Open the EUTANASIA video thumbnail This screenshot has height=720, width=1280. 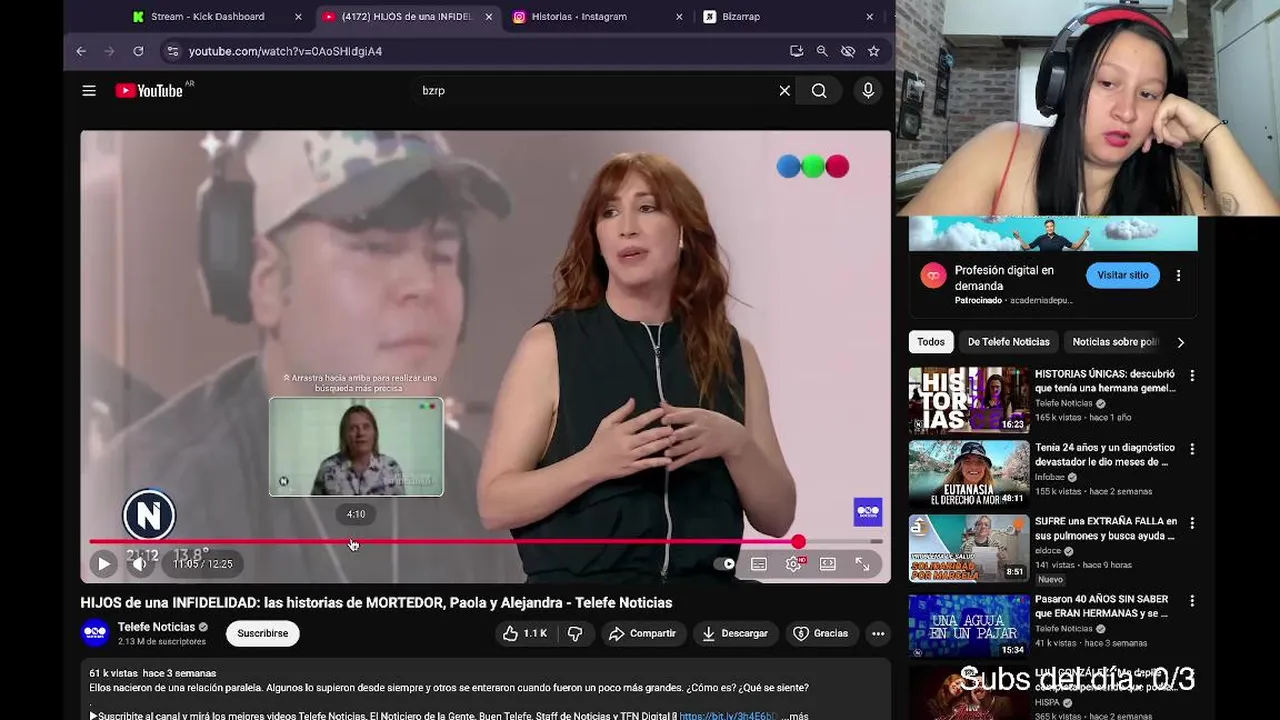pos(969,474)
